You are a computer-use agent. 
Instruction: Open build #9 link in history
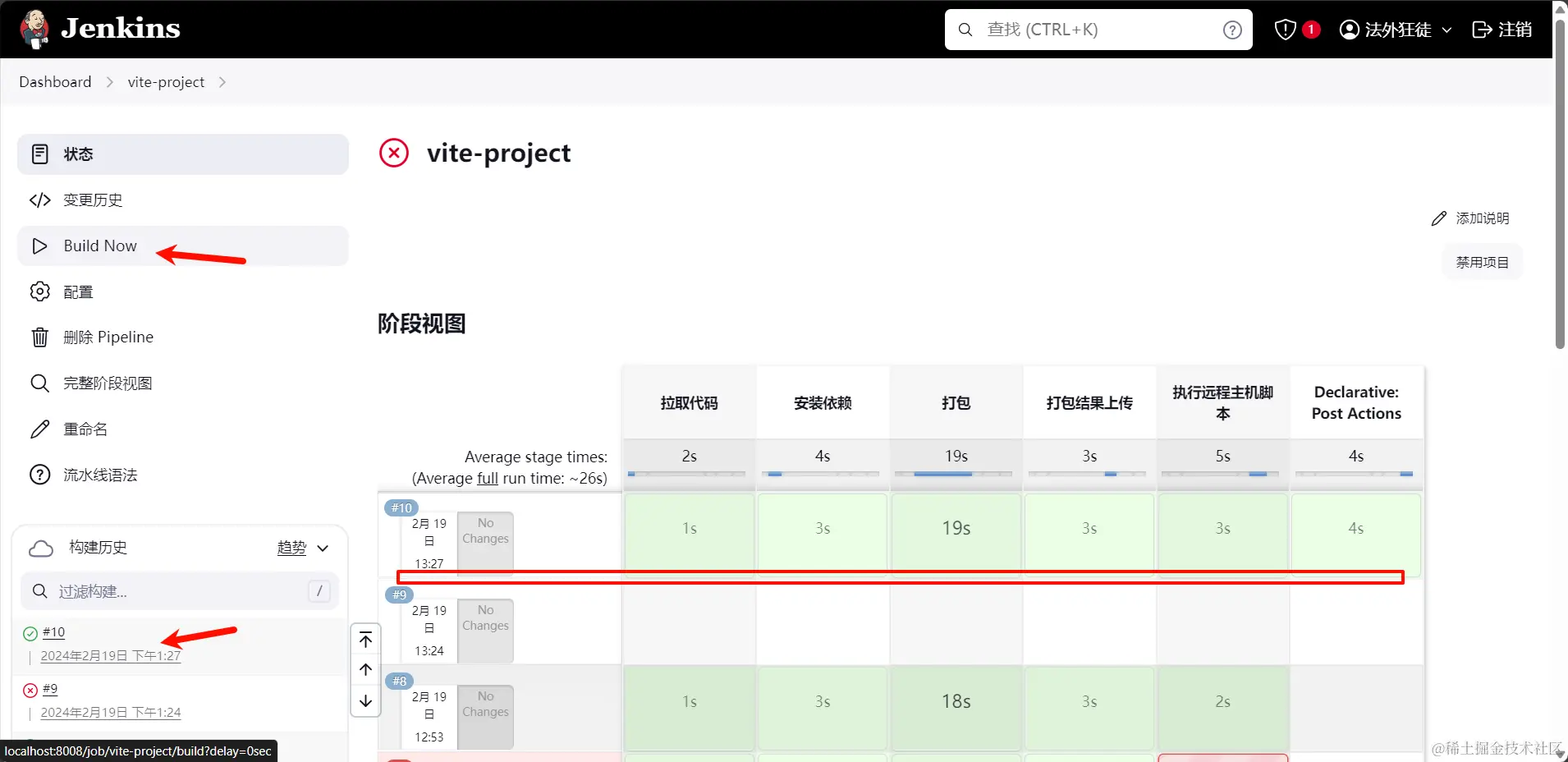pos(50,689)
